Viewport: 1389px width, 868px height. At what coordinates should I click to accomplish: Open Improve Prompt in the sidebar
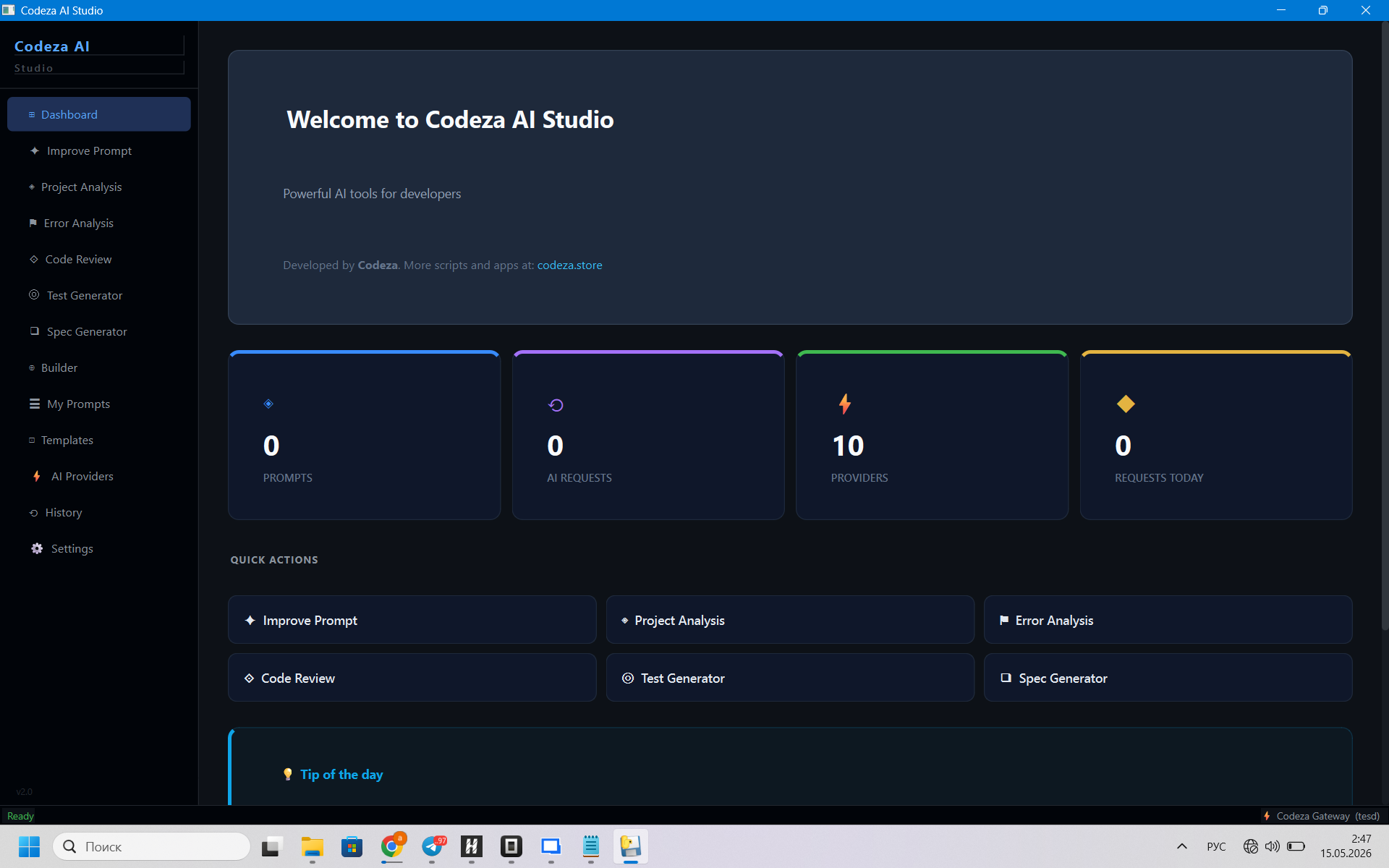click(x=99, y=150)
